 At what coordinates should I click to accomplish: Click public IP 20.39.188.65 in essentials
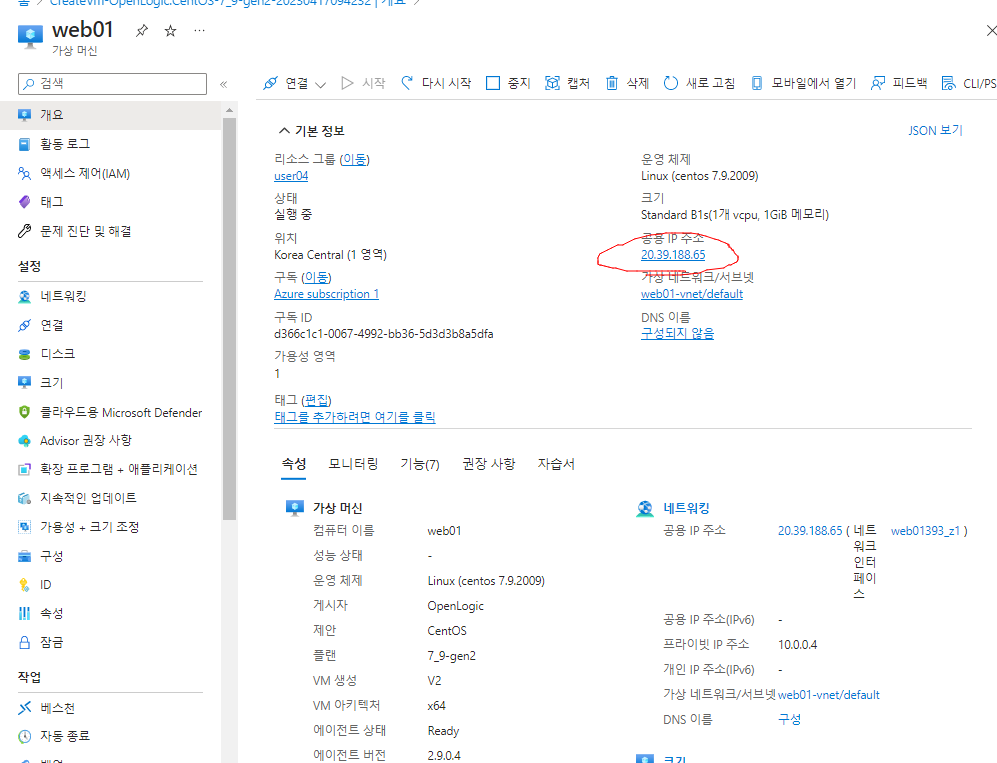(673, 254)
